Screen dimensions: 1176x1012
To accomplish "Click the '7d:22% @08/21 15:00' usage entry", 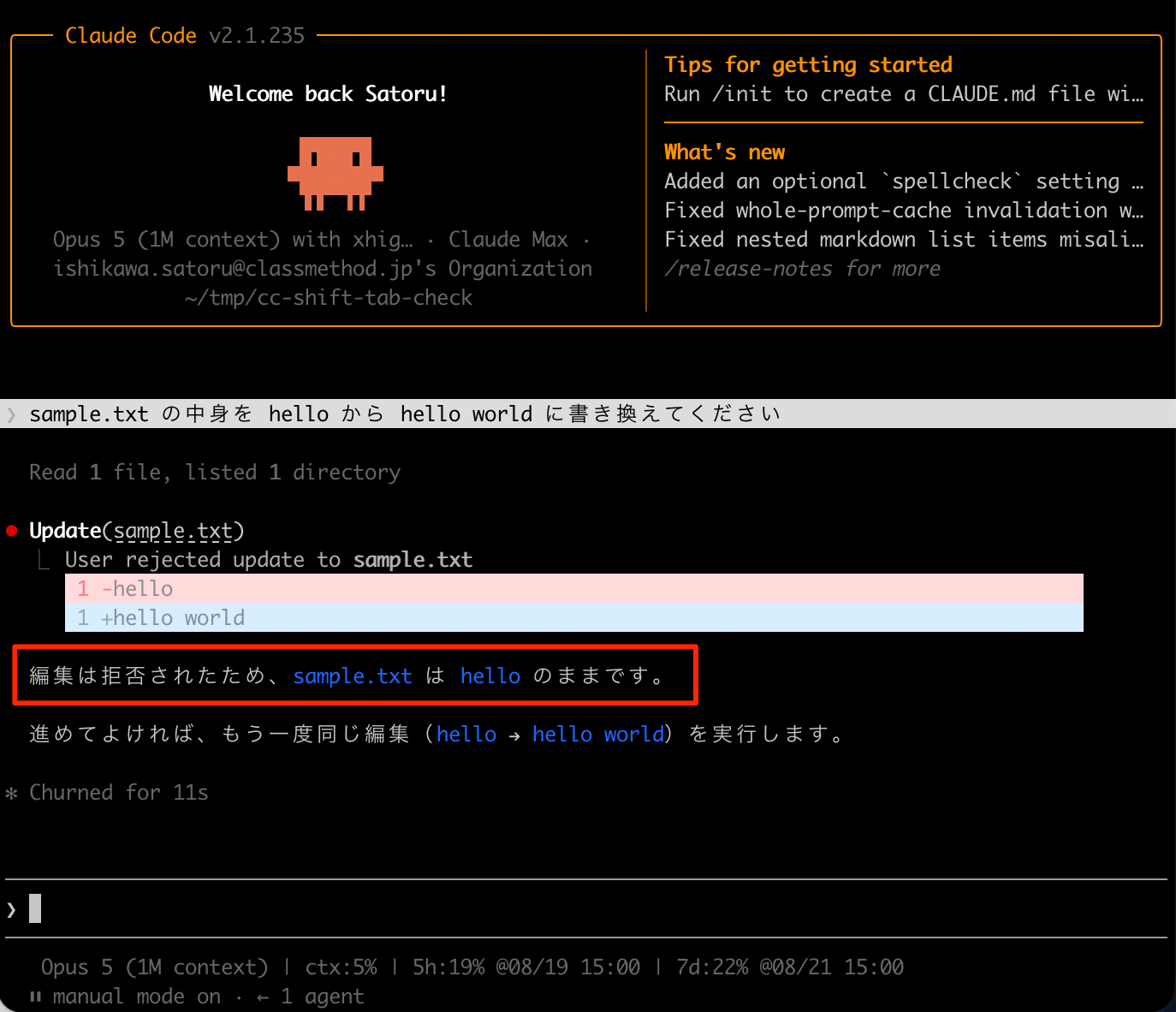I will tap(790, 967).
